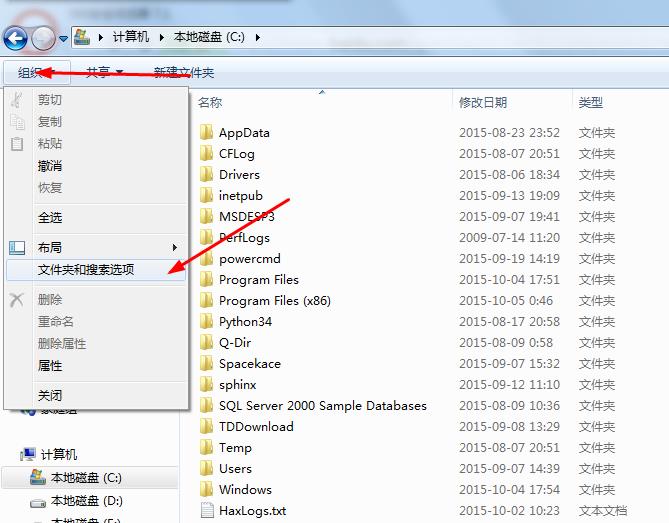Viewport: 669px width, 523px height.
Task: Choose 删除 from the menu
Action: pyautogui.click(x=50, y=299)
